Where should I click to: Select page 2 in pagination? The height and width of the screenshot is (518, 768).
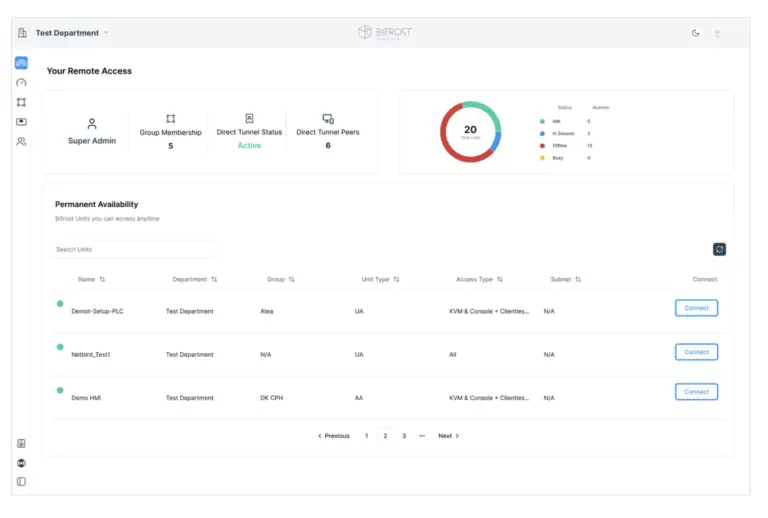[385, 436]
